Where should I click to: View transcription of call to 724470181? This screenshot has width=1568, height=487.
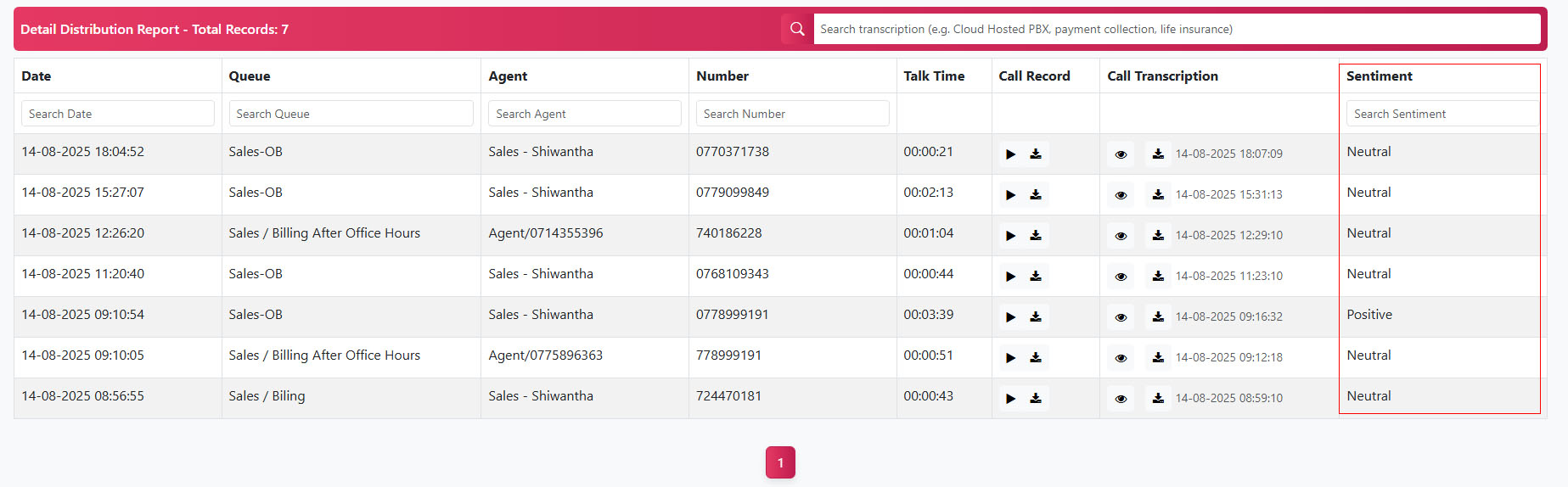[x=1121, y=399]
